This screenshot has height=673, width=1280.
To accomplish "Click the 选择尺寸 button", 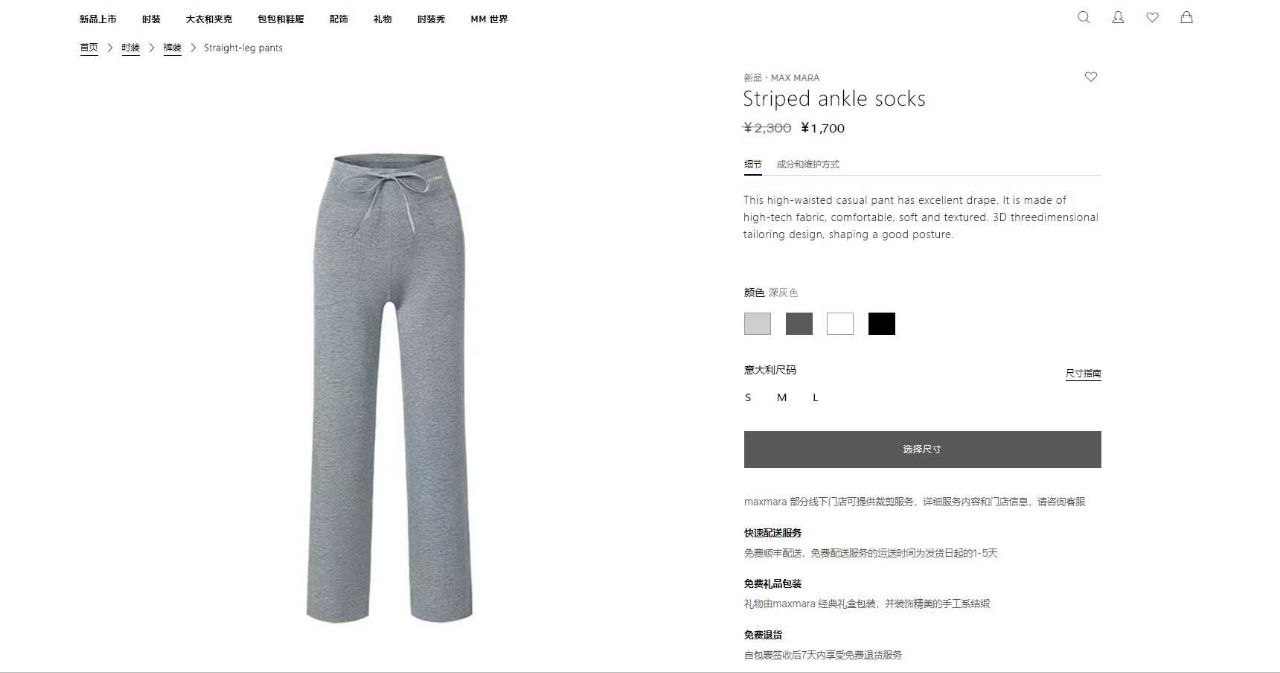I will (x=922, y=449).
